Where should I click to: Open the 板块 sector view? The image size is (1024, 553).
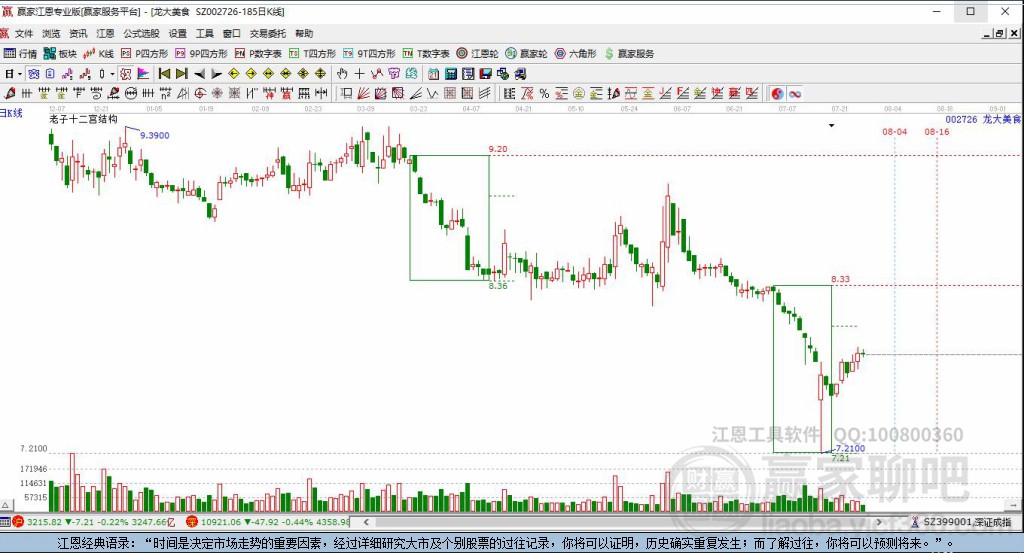click(60, 54)
